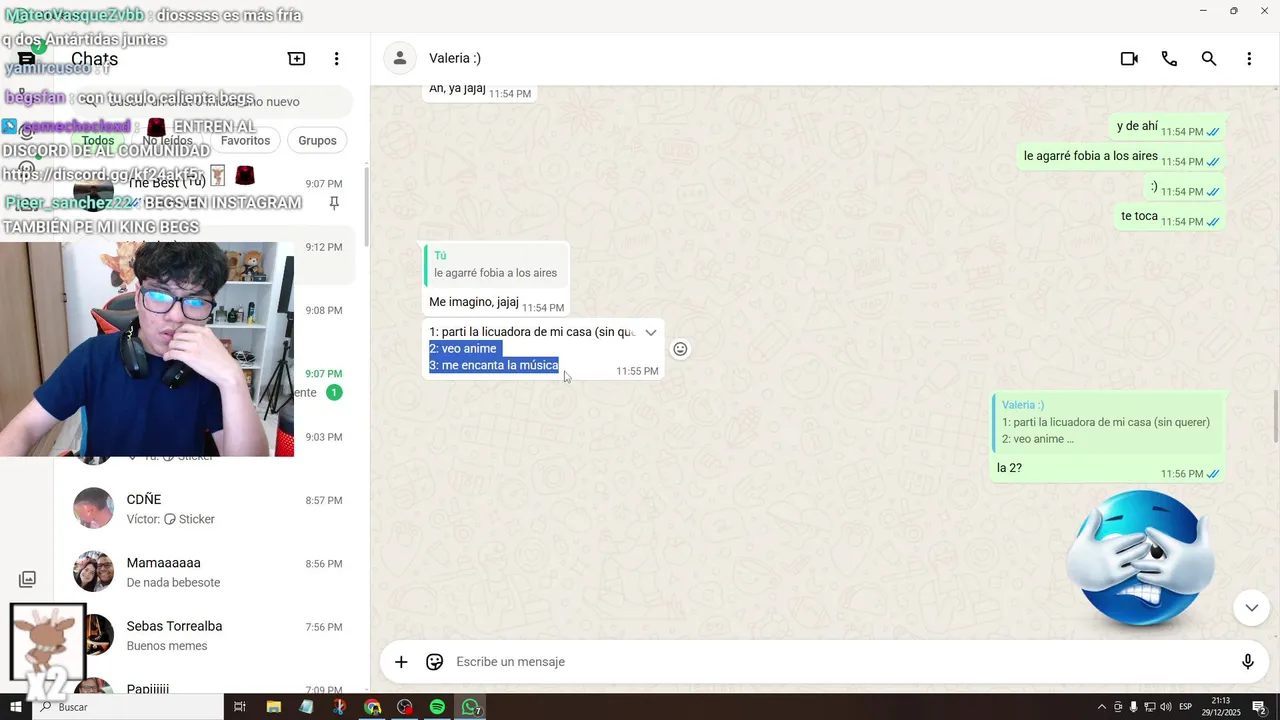Open the volume control in system tray
Viewport: 1280px width, 720px height.
pos(1166,707)
